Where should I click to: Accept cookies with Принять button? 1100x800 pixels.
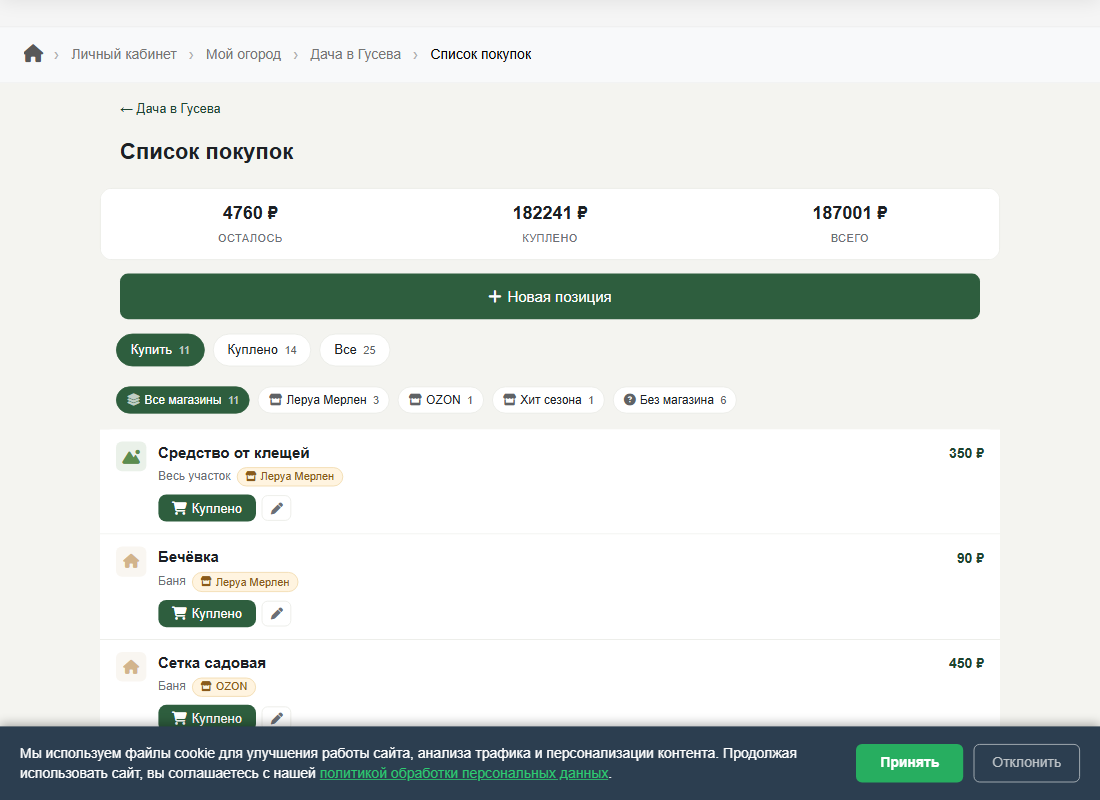pos(909,763)
